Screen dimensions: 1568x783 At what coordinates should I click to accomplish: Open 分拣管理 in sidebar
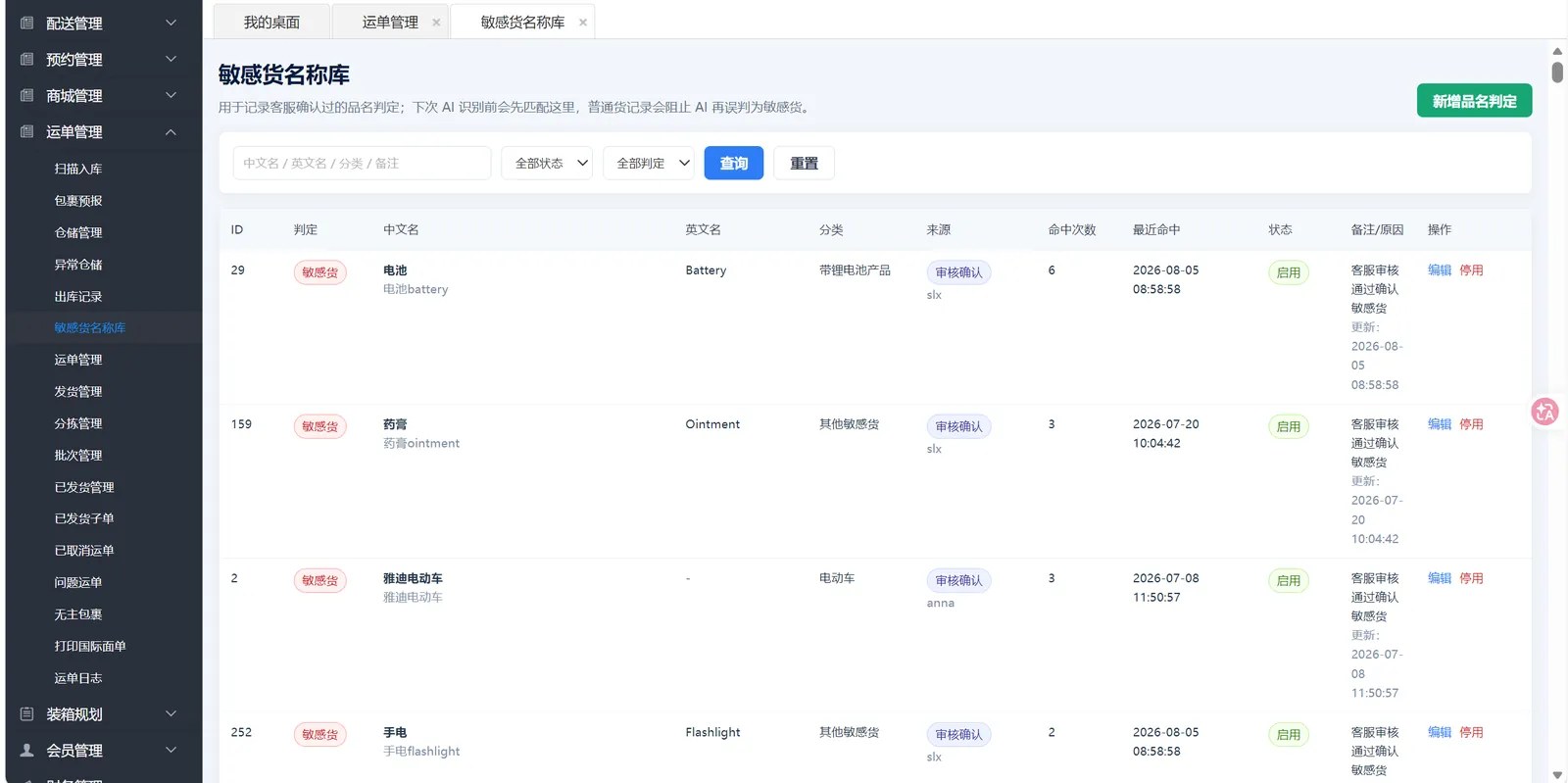78,423
